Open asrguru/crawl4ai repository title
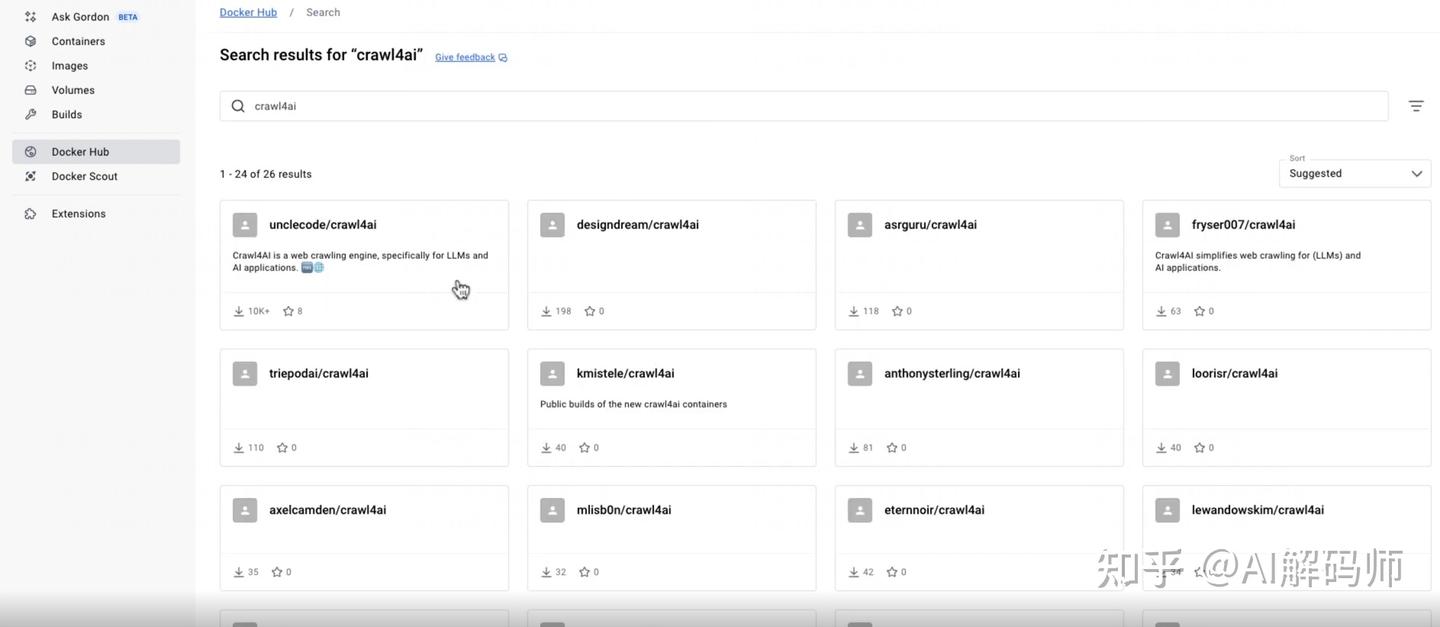This screenshot has height=627, width=1440. 931,225
